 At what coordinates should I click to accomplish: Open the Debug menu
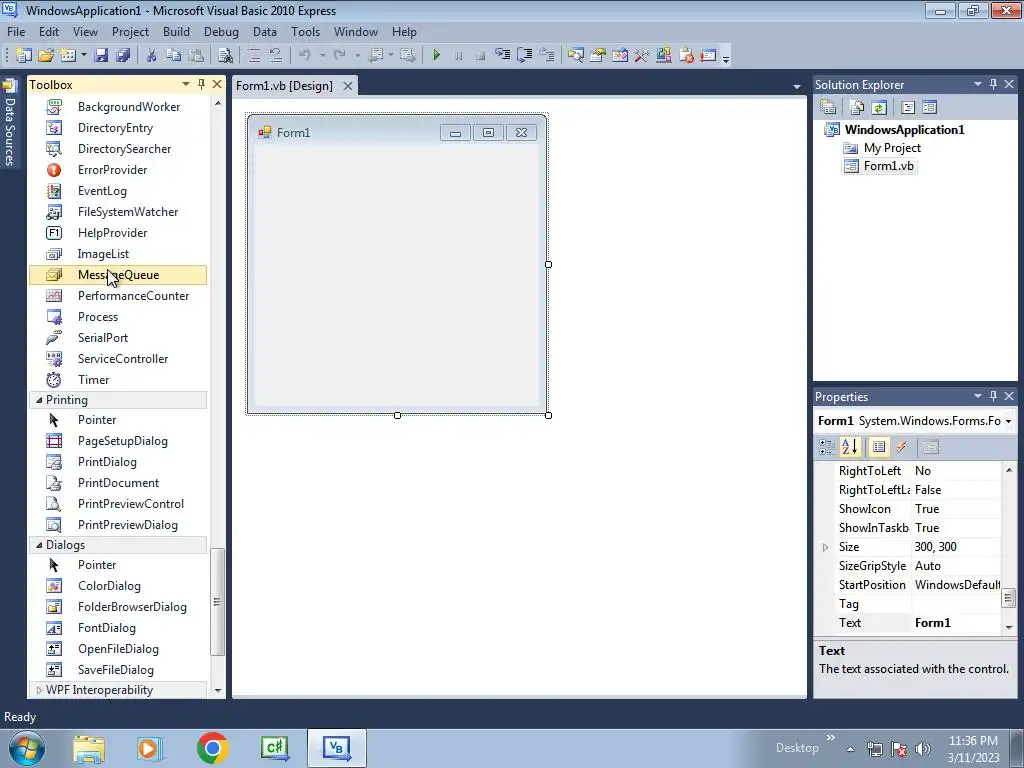point(221,31)
